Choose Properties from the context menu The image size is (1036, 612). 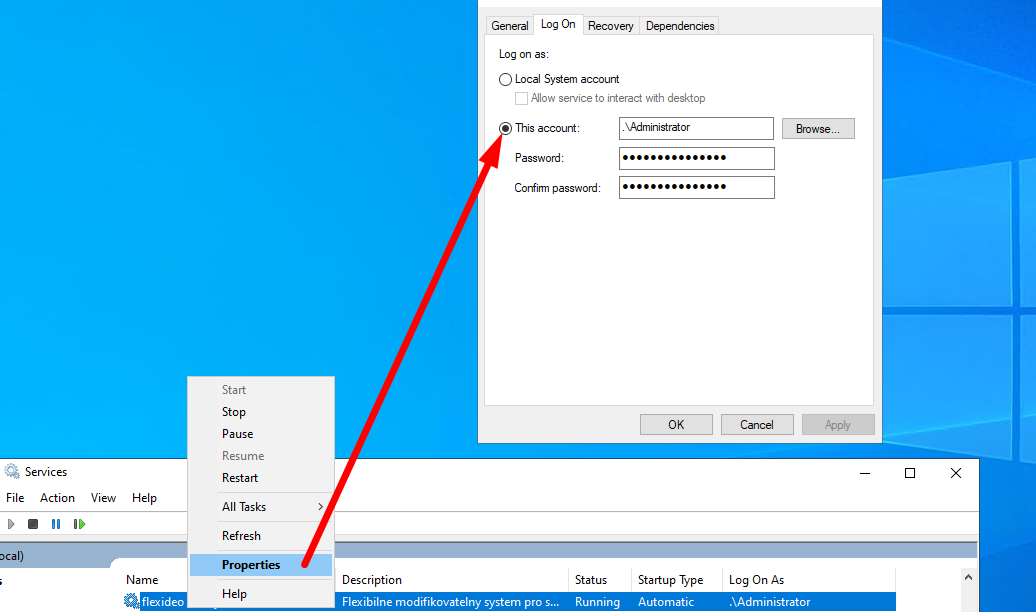(x=251, y=565)
